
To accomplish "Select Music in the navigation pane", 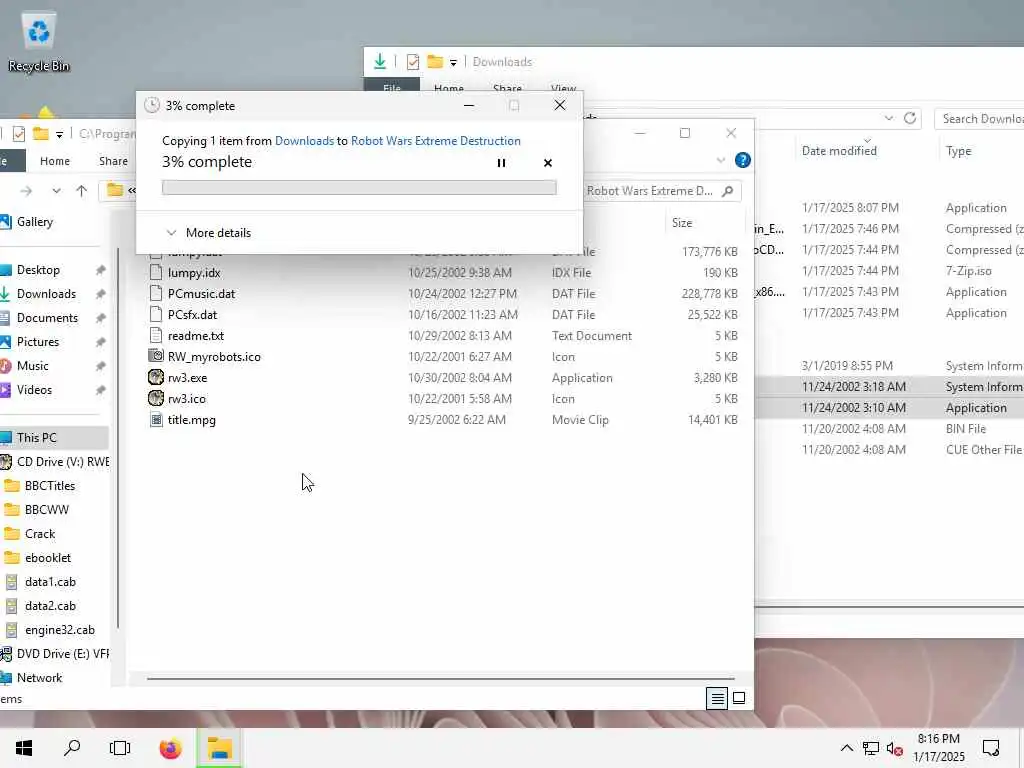I will point(33,366).
